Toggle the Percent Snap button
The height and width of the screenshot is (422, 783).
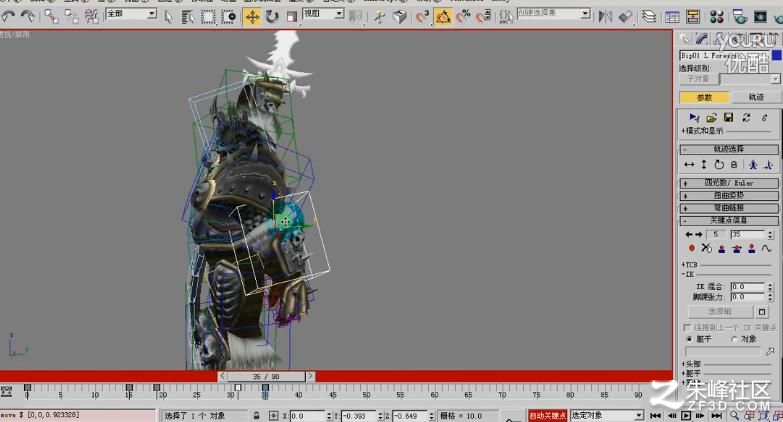(463, 17)
